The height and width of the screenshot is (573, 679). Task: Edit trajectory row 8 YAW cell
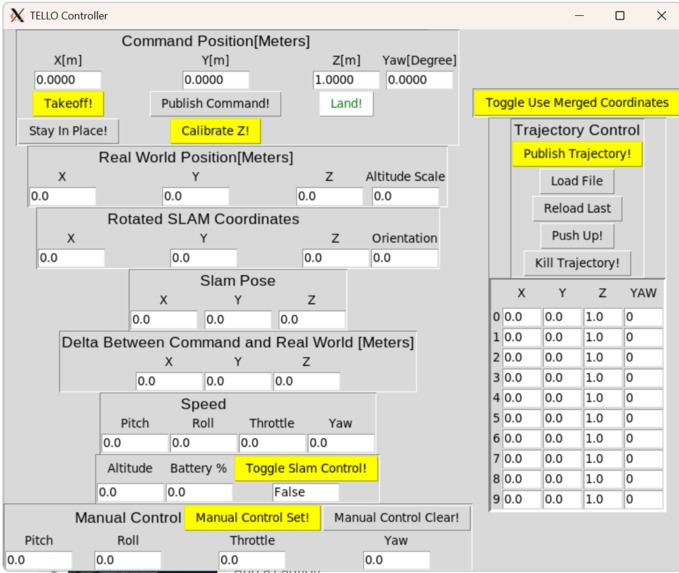coord(643,479)
